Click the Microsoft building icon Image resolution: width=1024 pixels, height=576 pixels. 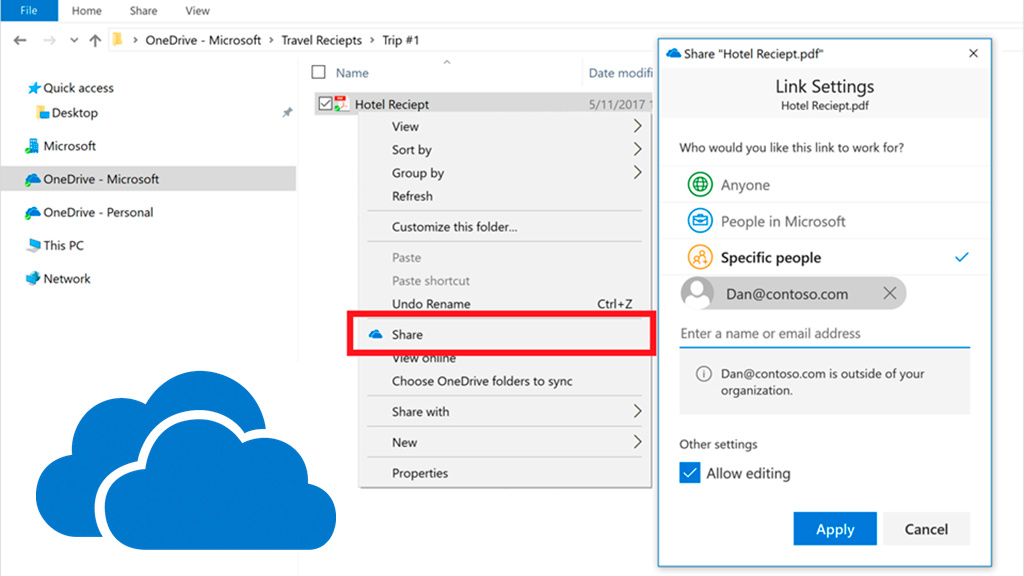coord(31,146)
